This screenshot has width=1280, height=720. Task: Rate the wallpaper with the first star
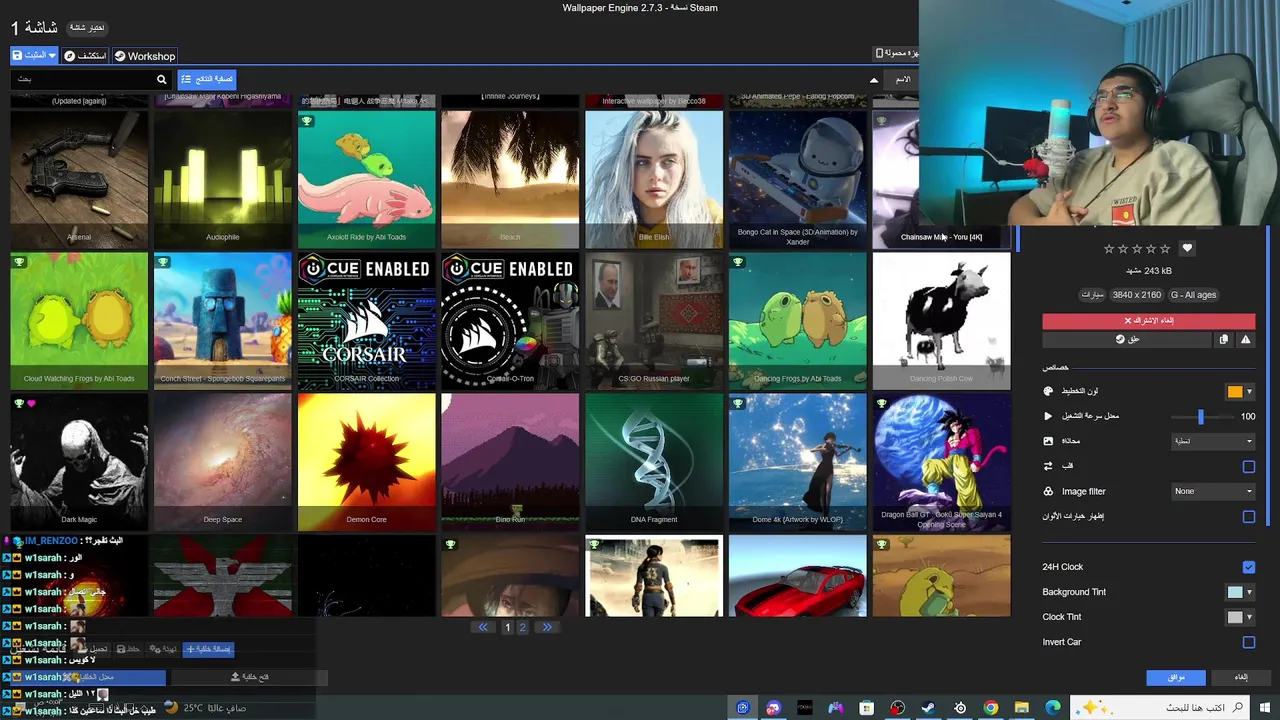(1108, 249)
